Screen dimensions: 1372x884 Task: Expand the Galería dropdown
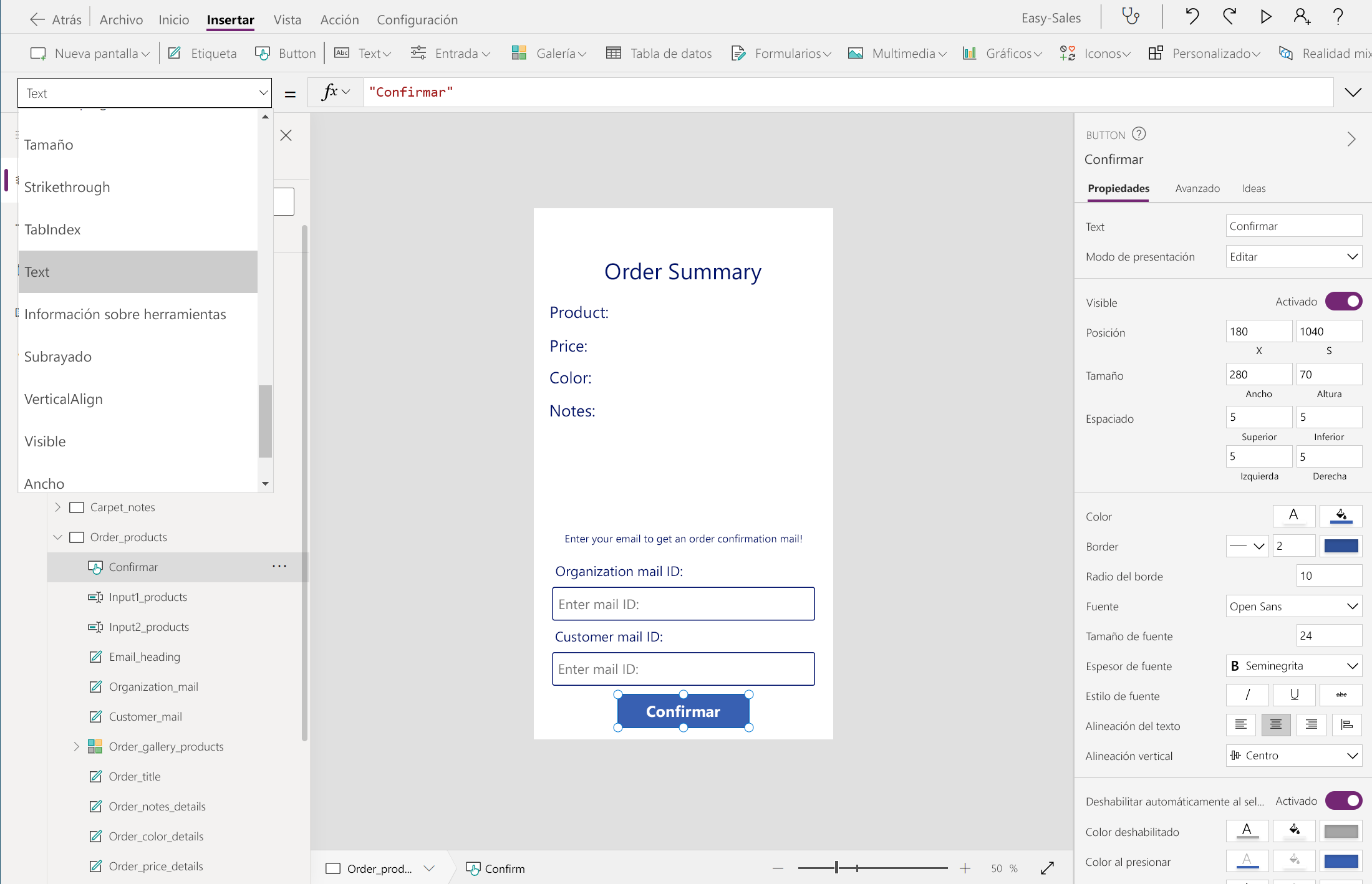coord(549,54)
